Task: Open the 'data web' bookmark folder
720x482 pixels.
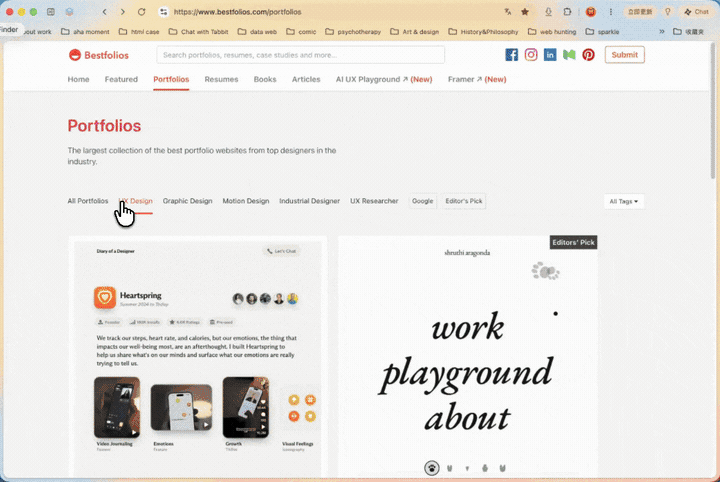Action: pyautogui.click(x=257, y=32)
